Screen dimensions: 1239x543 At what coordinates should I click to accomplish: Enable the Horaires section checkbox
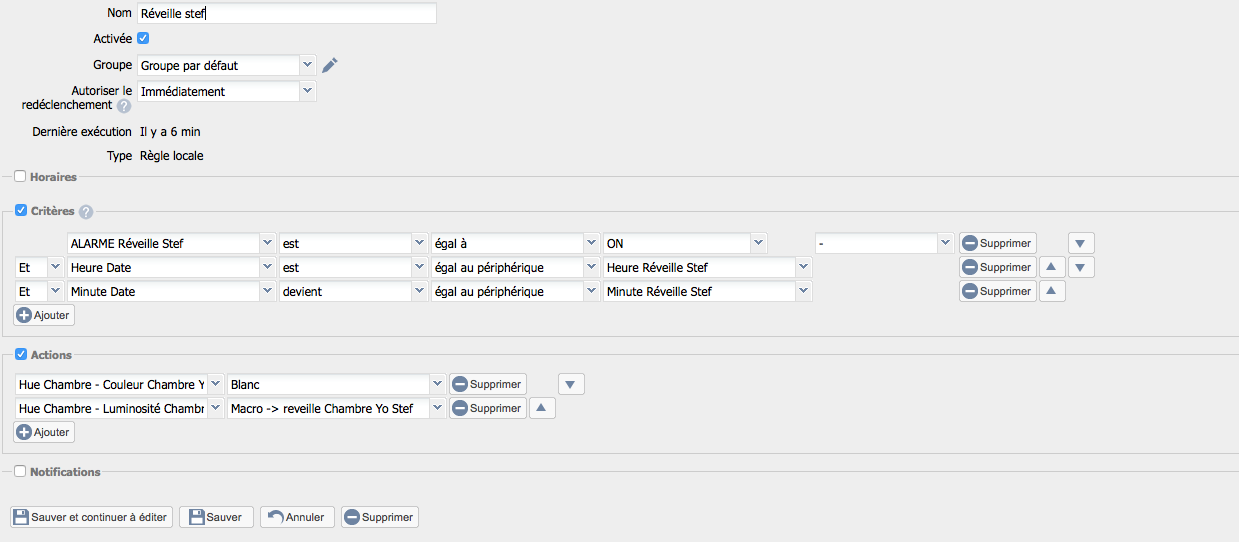coord(20,177)
